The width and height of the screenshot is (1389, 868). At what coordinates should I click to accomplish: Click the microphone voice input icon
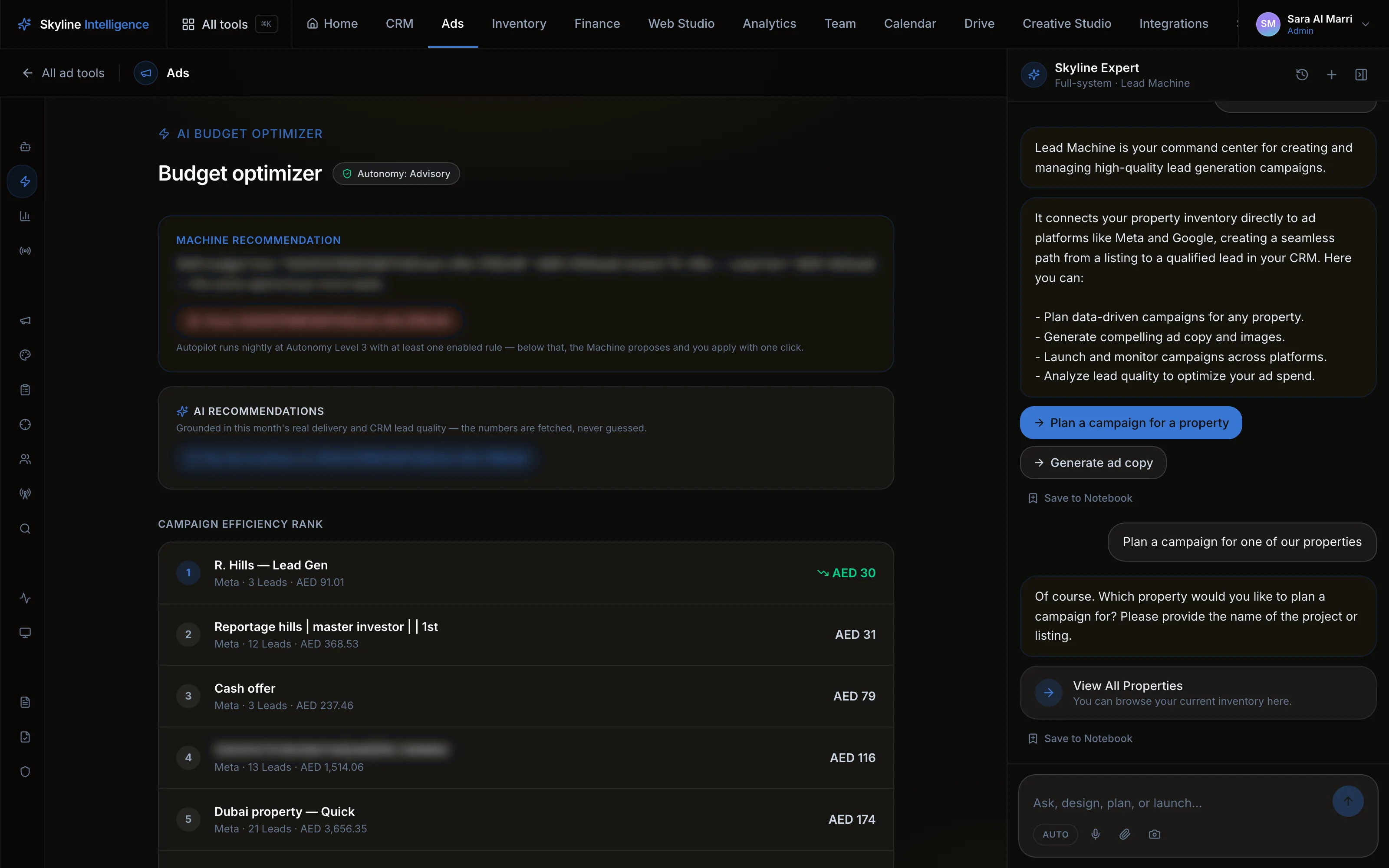(x=1096, y=834)
